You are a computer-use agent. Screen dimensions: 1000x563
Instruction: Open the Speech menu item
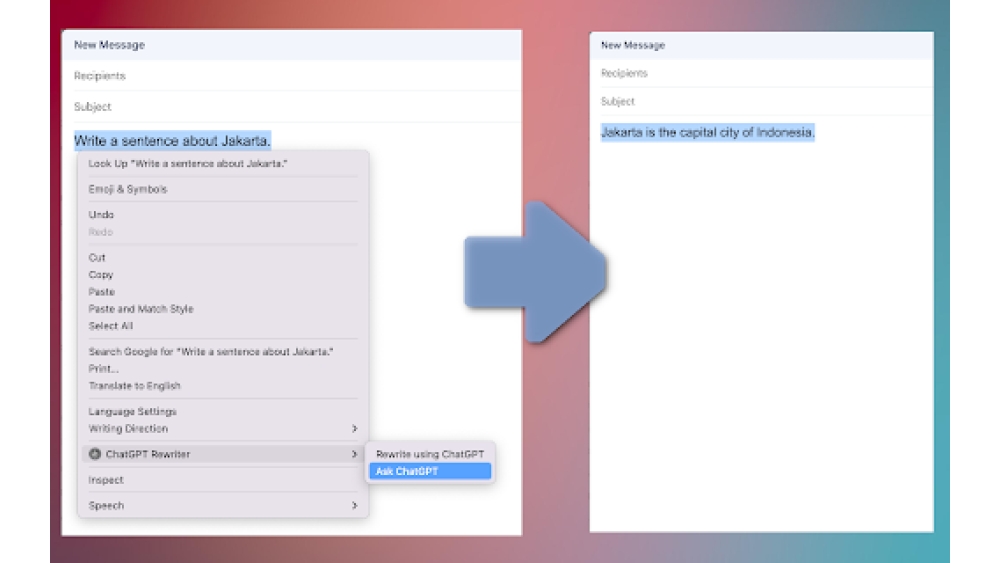223,506
